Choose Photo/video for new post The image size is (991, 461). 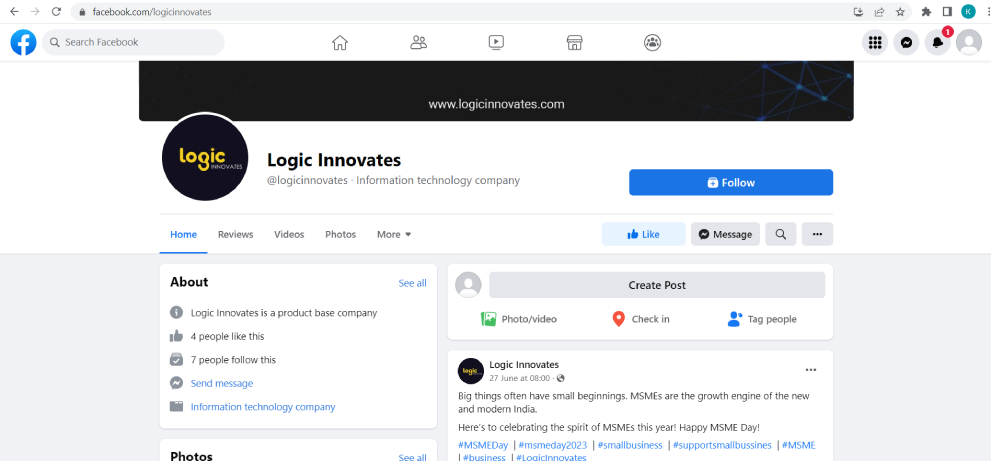tap(519, 319)
